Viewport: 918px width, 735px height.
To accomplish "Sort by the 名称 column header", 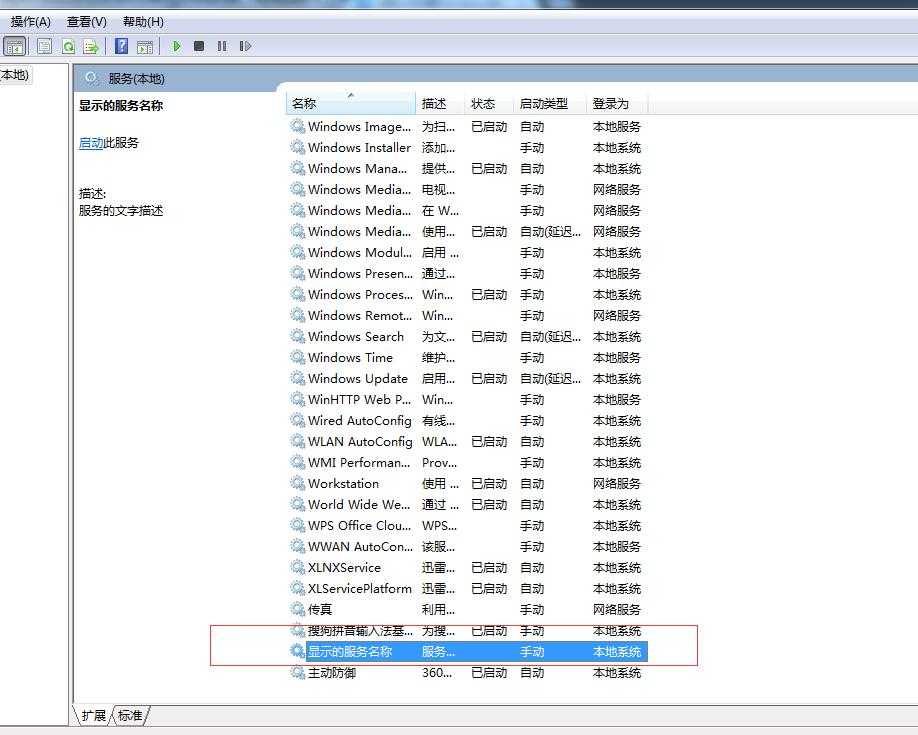I will [351, 104].
